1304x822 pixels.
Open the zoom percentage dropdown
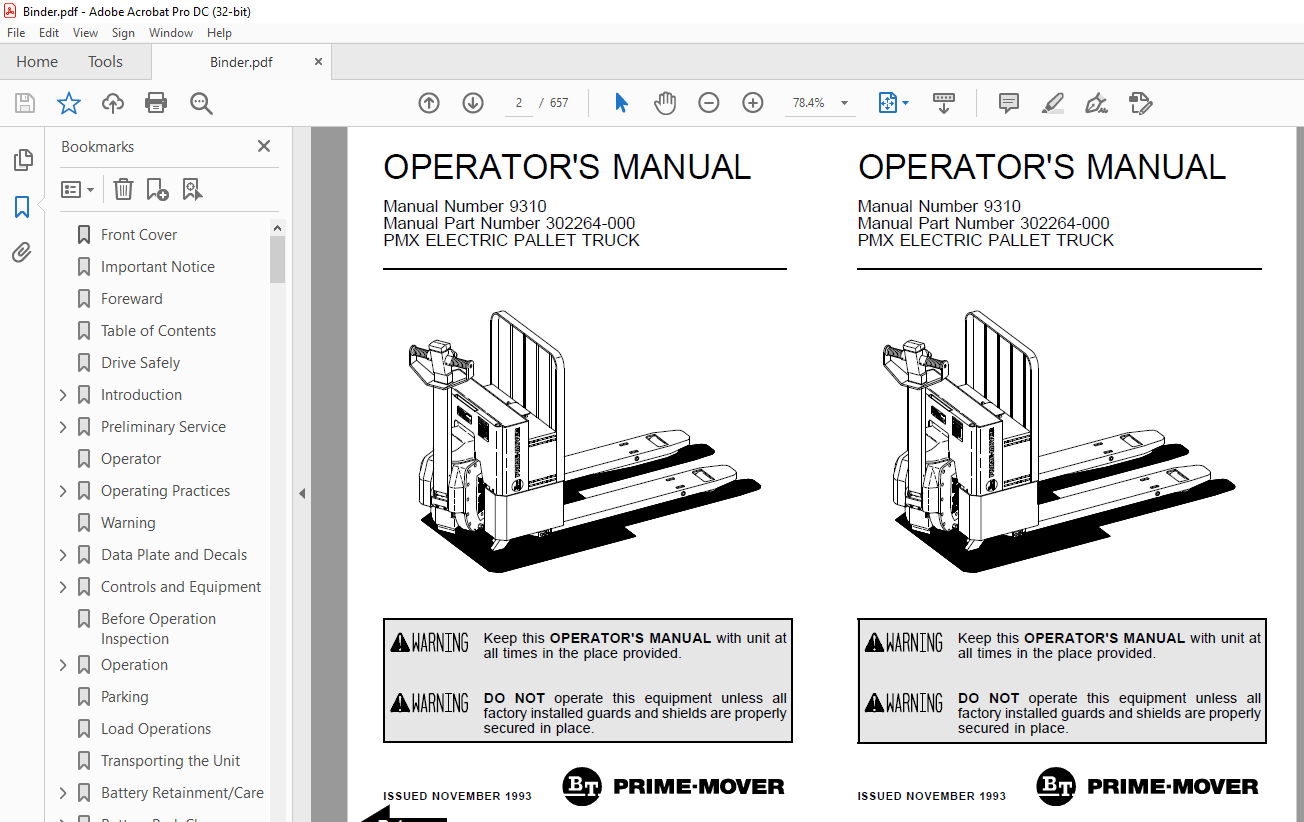[x=844, y=103]
